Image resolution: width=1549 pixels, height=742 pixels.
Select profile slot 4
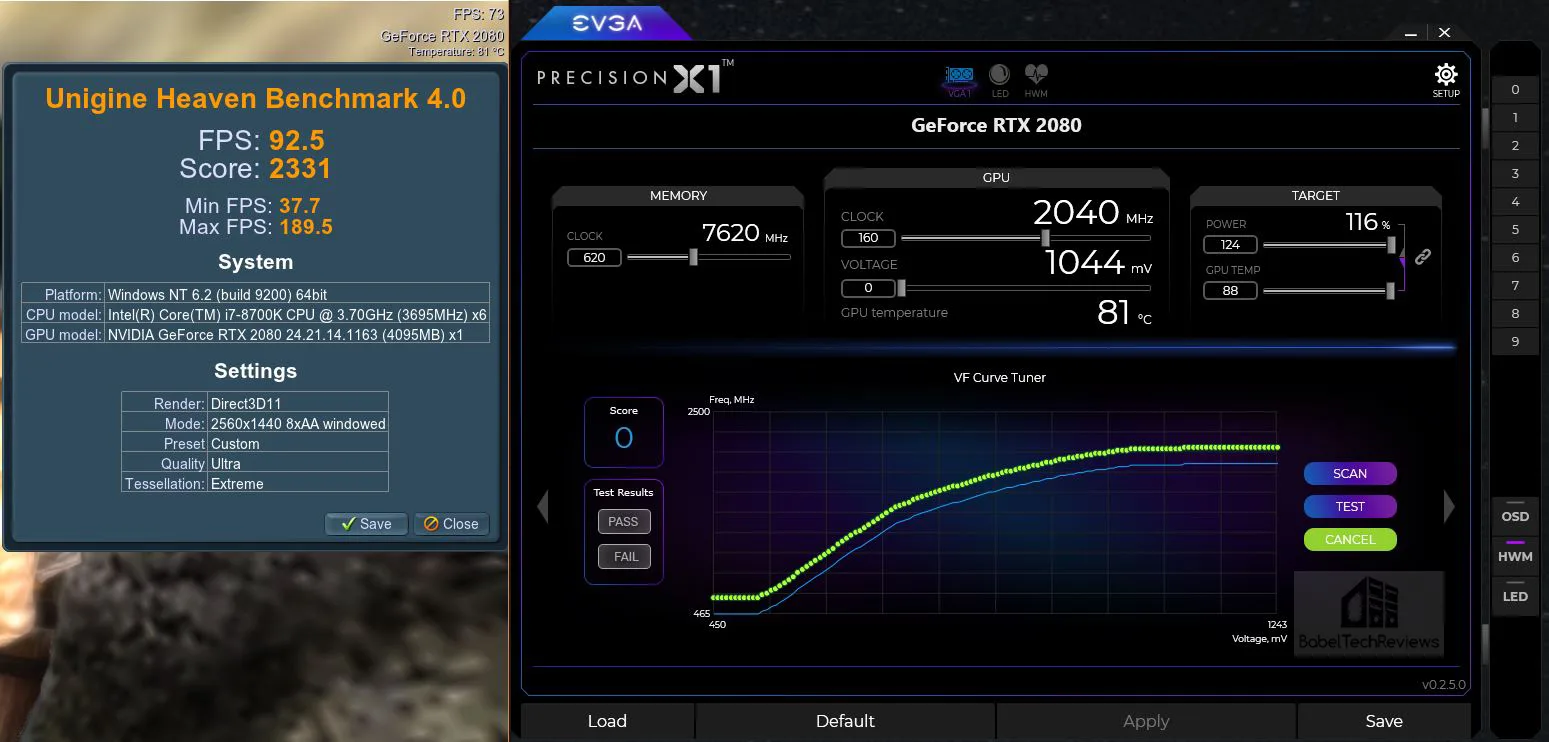[x=1515, y=202]
